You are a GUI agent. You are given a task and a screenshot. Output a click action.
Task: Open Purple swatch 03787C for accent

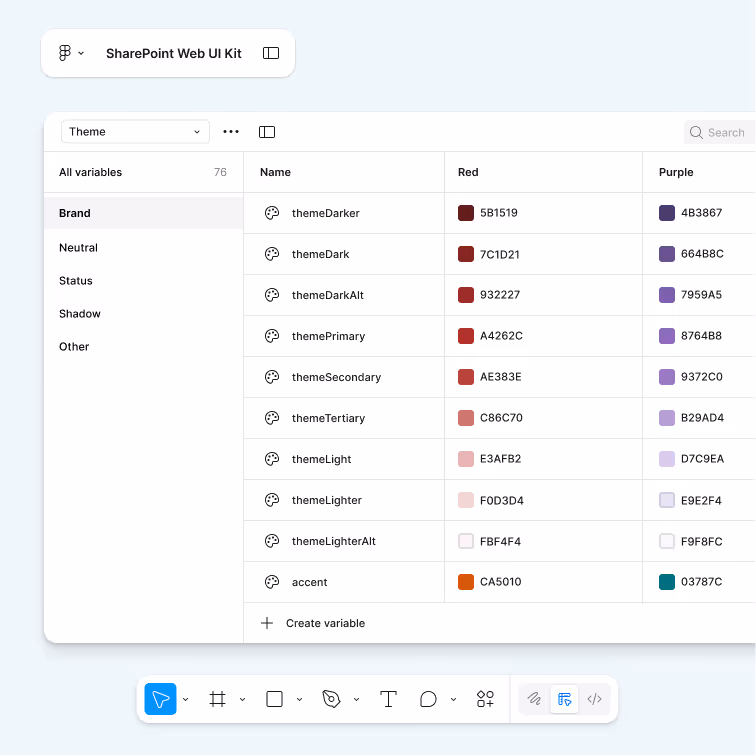point(667,582)
